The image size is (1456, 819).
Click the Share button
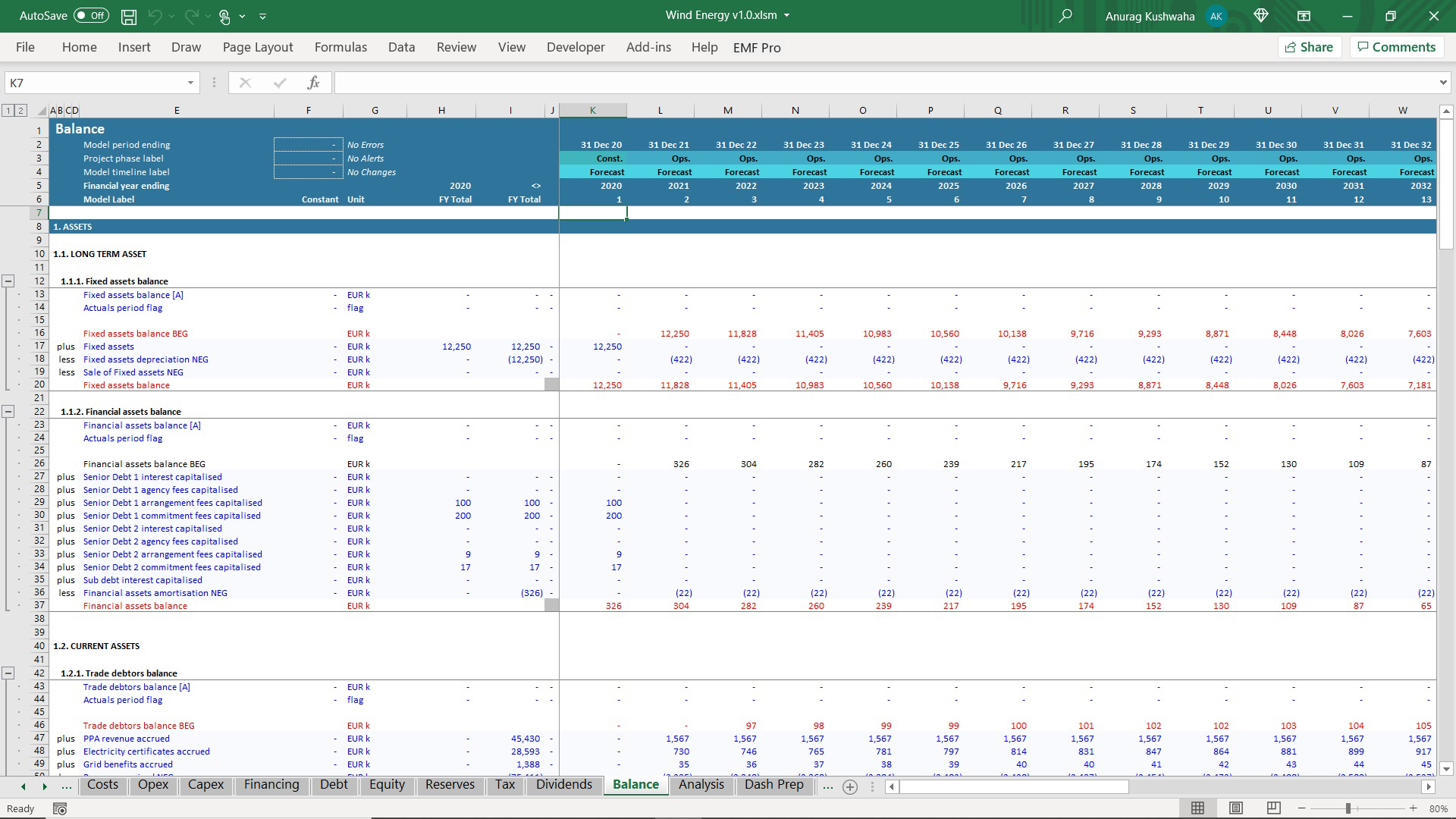coord(1309,47)
